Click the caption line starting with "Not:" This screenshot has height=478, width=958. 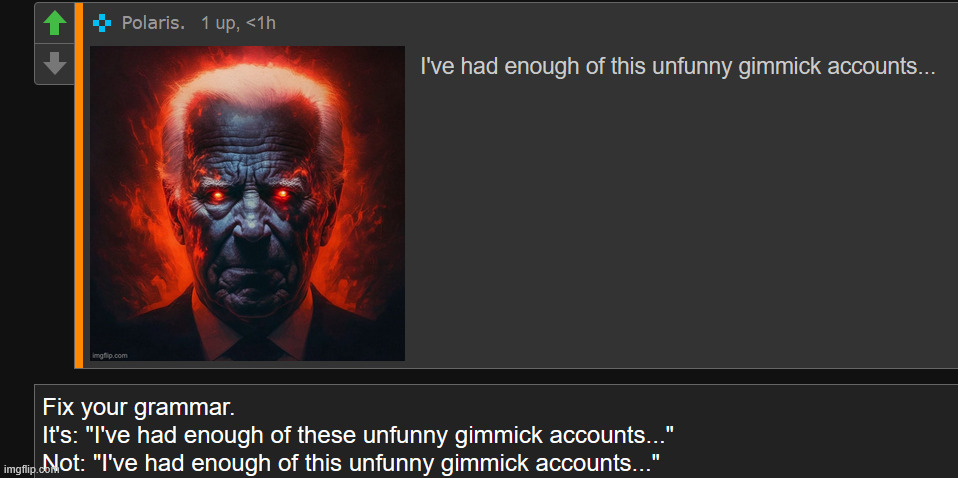[x=351, y=462]
